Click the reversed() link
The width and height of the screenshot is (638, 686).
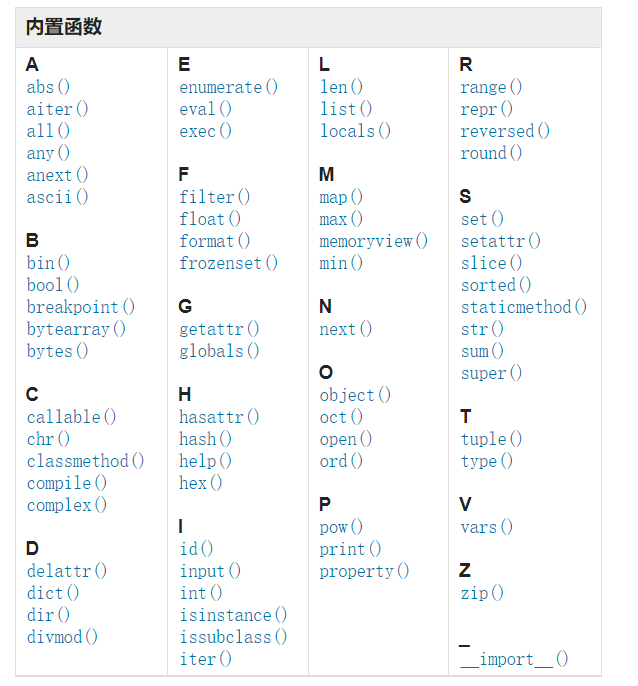pyautogui.click(x=505, y=132)
